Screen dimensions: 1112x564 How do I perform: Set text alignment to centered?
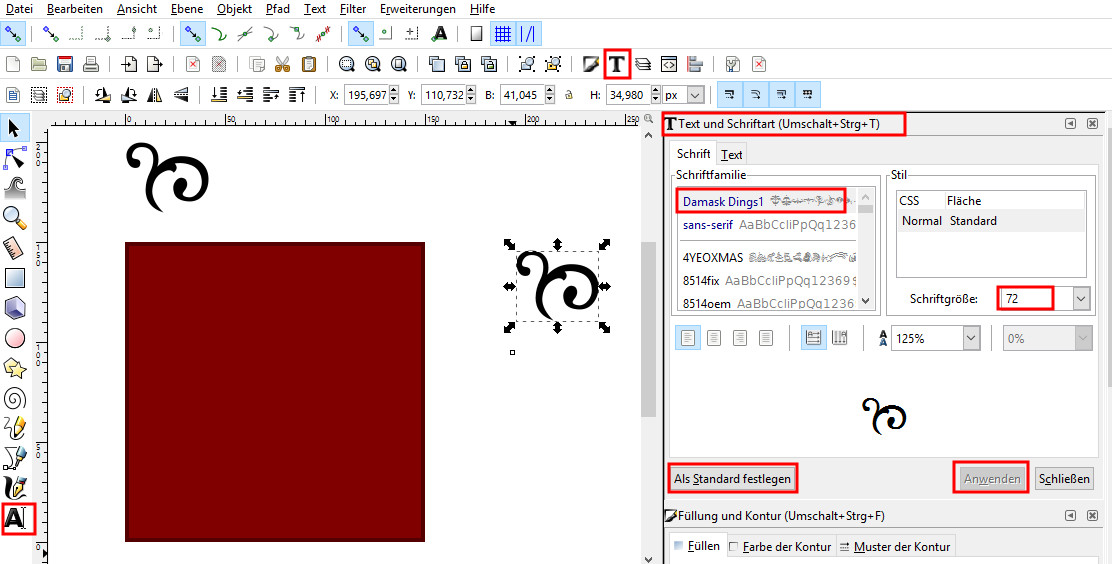(714, 338)
